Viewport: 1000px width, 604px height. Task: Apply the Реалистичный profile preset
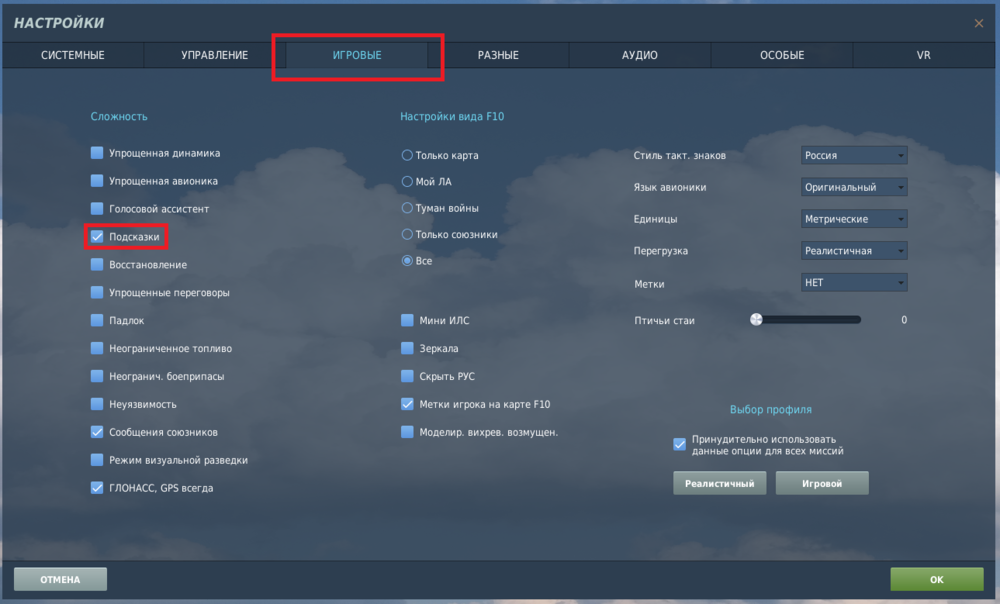click(x=719, y=483)
